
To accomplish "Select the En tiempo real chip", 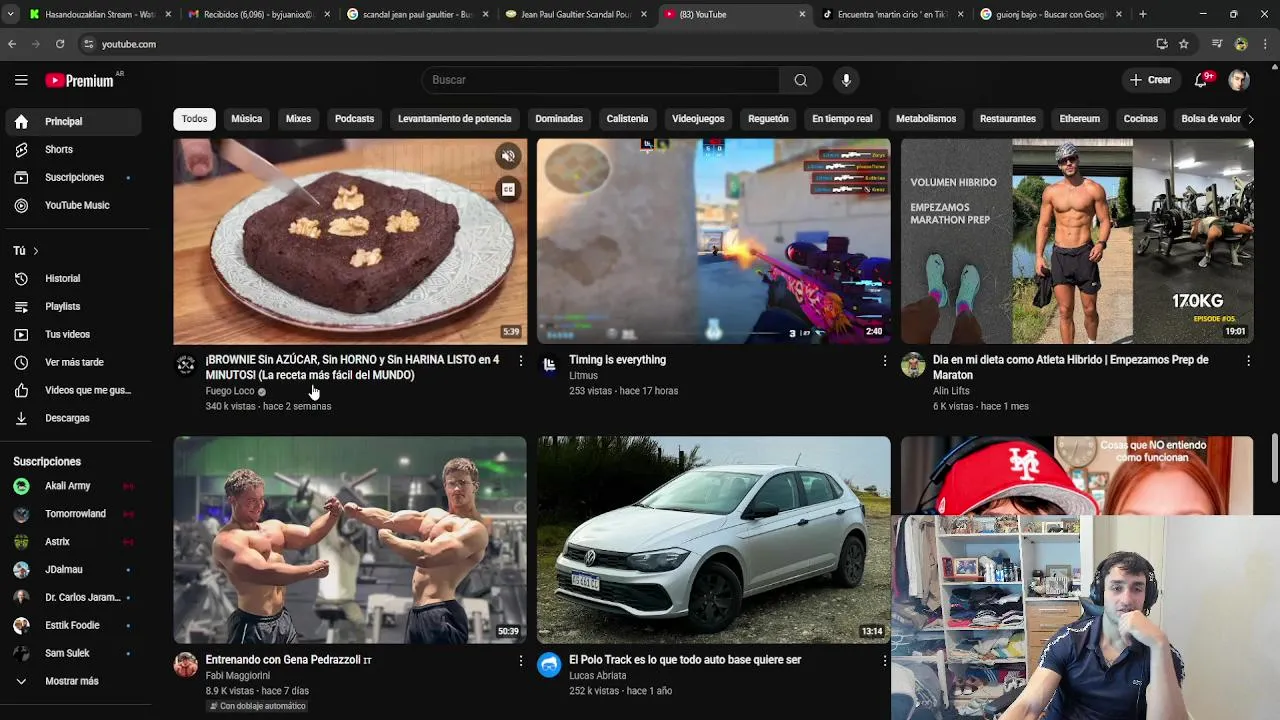I will [842, 119].
